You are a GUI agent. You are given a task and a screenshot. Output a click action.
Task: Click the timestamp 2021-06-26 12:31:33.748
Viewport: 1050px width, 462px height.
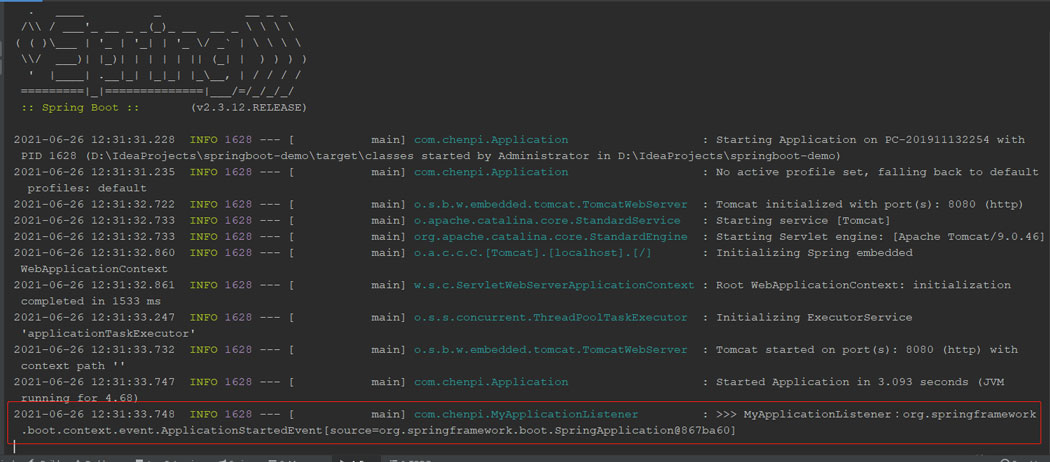click(x=94, y=414)
